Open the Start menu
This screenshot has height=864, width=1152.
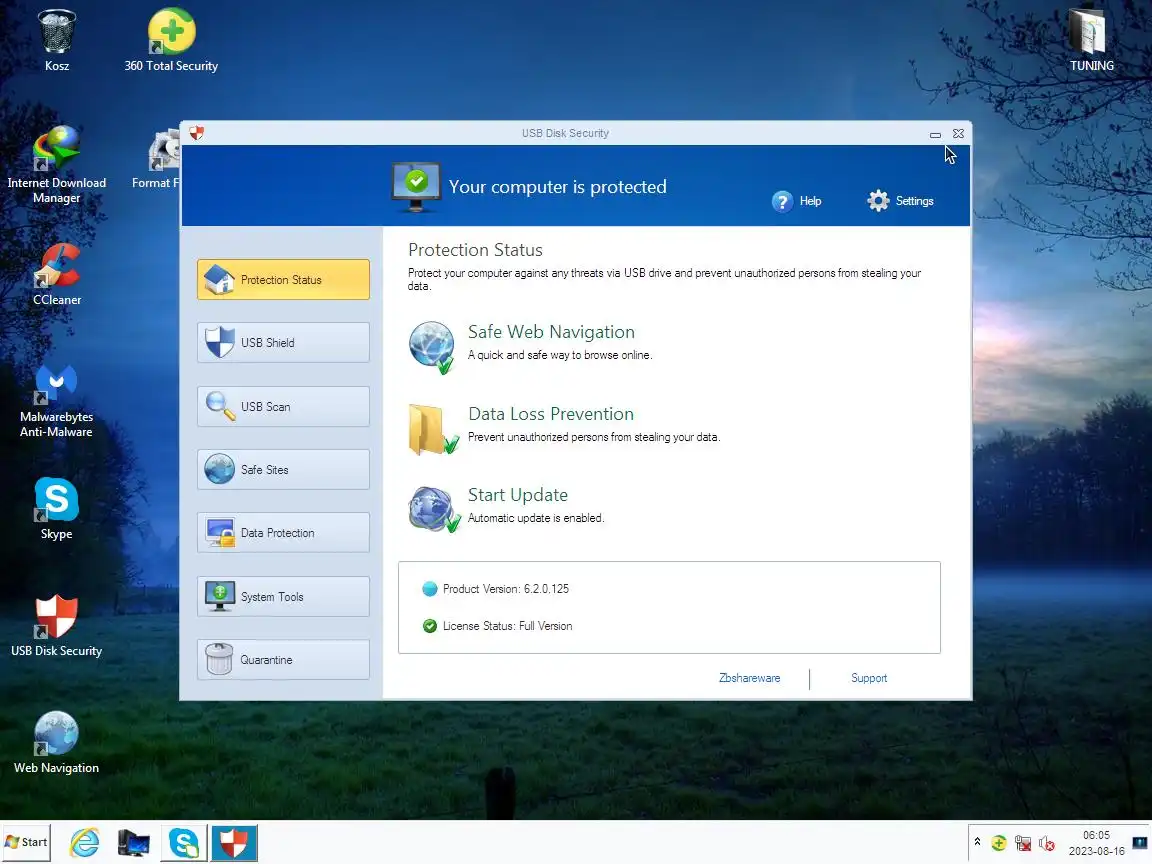(x=26, y=842)
